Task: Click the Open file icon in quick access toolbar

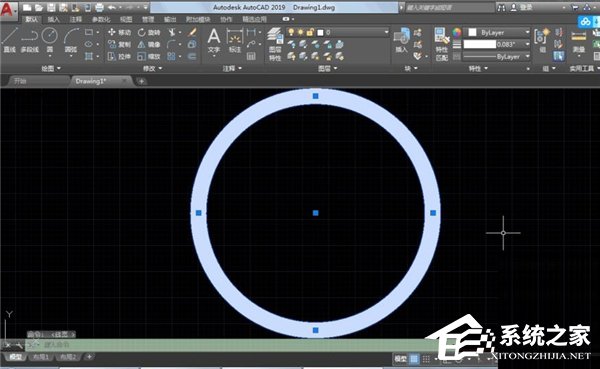Action: (x=39, y=7)
